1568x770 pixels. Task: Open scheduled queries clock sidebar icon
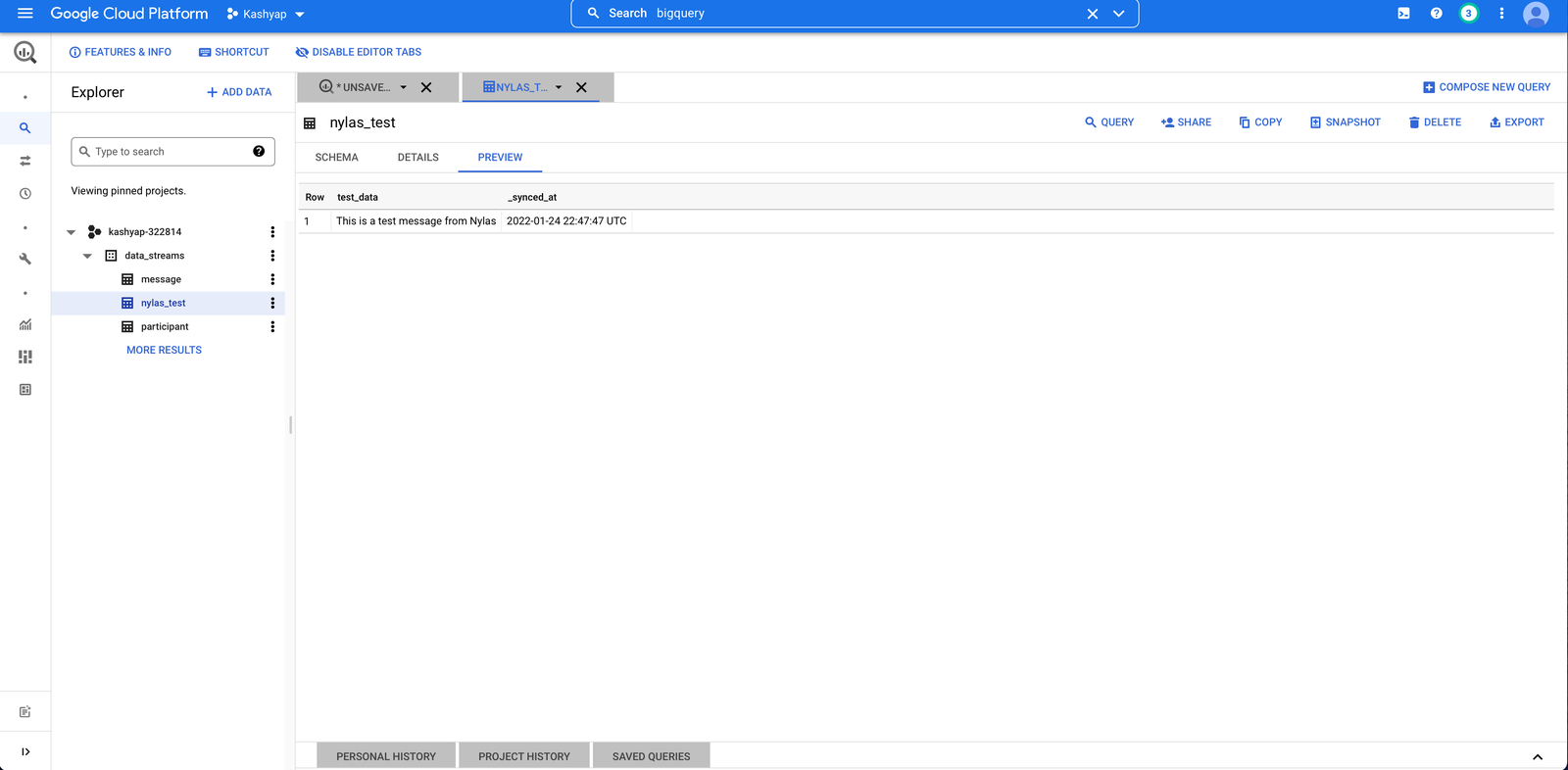click(x=25, y=194)
